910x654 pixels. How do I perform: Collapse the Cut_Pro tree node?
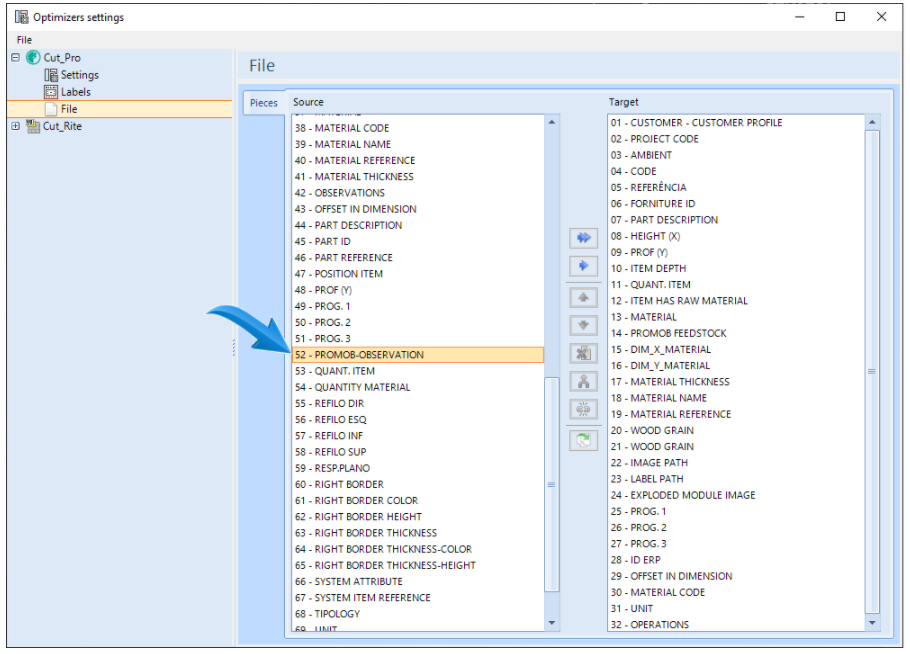pos(16,57)
